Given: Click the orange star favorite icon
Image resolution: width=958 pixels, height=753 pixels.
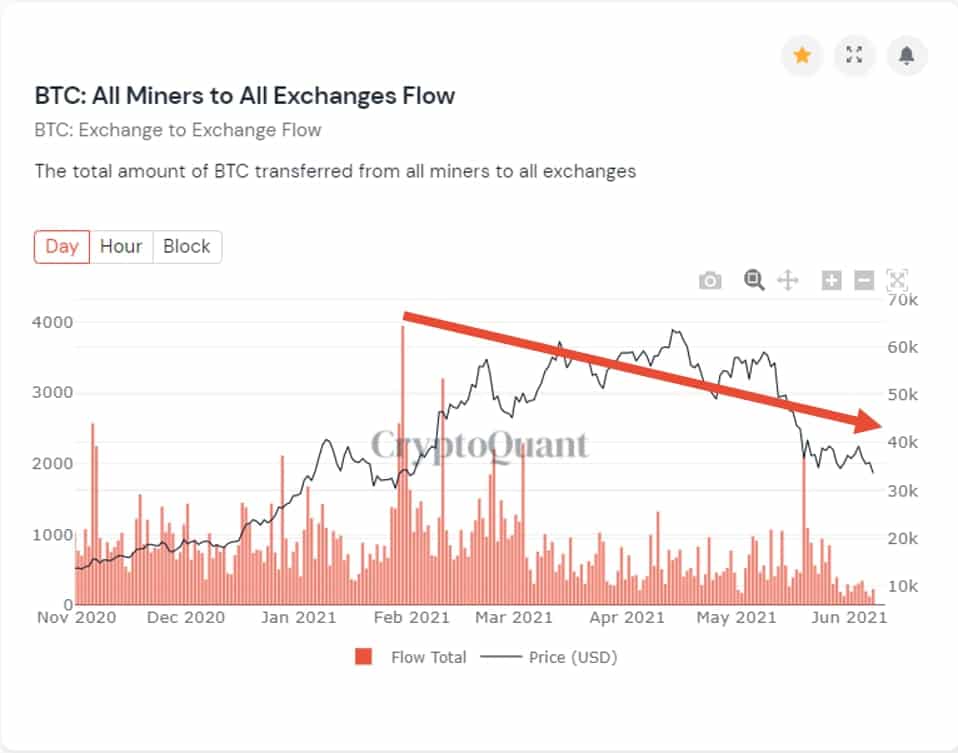Looking at the screenshot, I should coord(801,56).
